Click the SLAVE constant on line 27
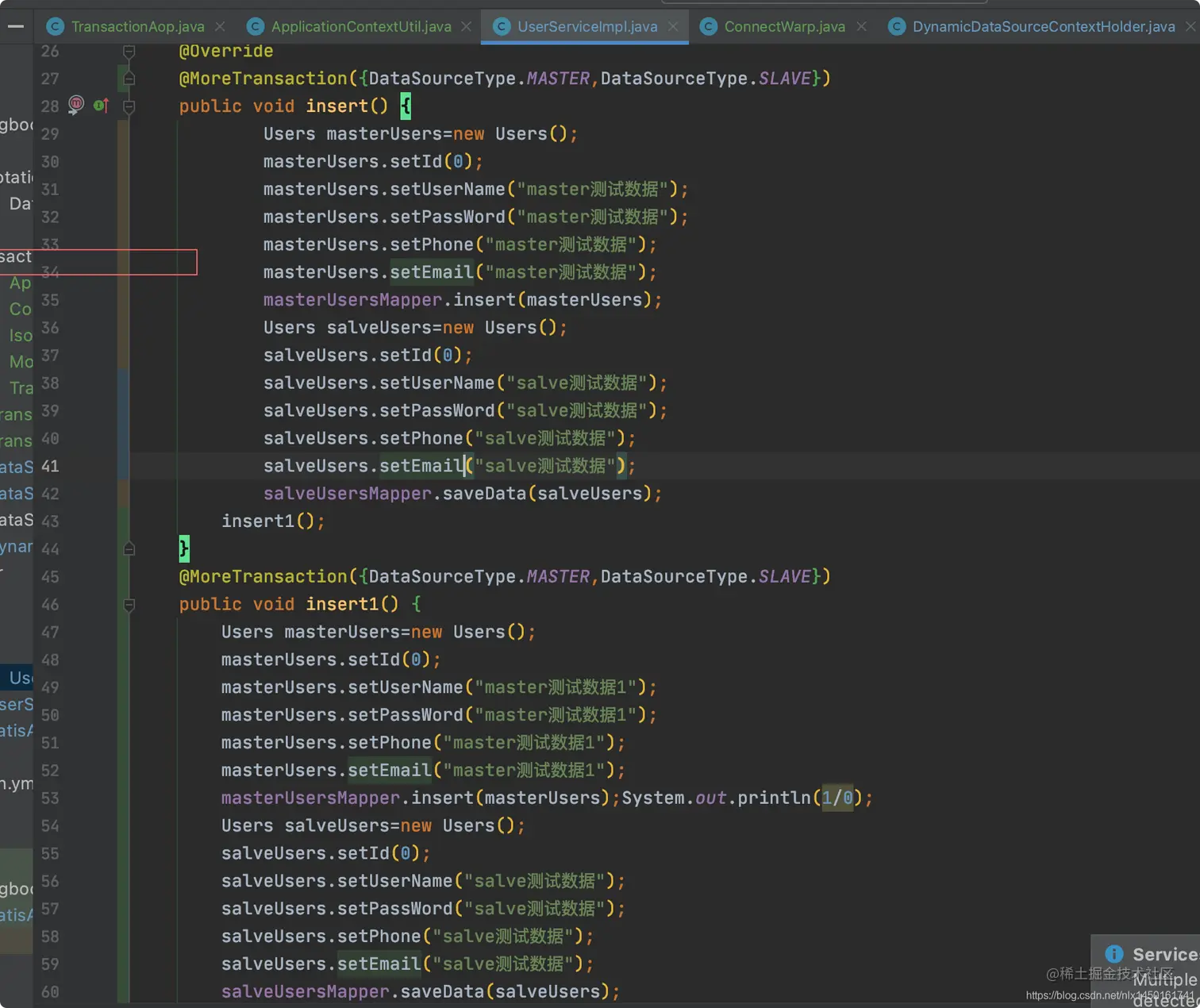The width and height of the screenshot is (1200, 1008). [x=785, y=79]
